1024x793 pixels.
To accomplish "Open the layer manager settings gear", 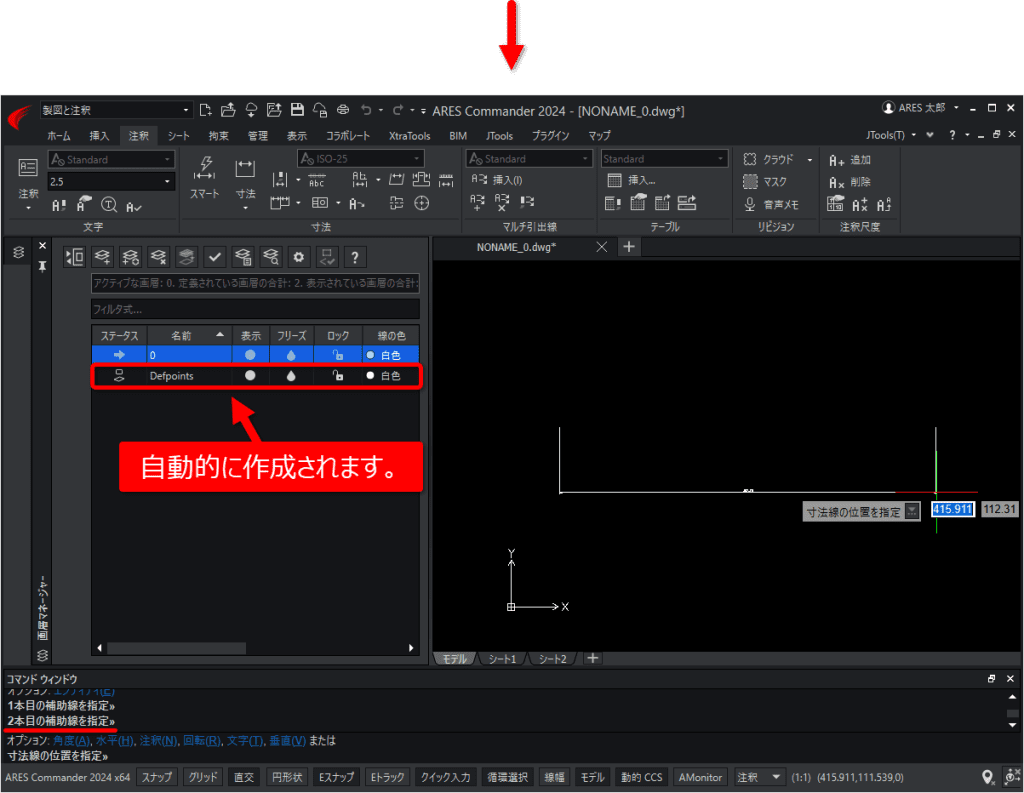I will point(298,257).
